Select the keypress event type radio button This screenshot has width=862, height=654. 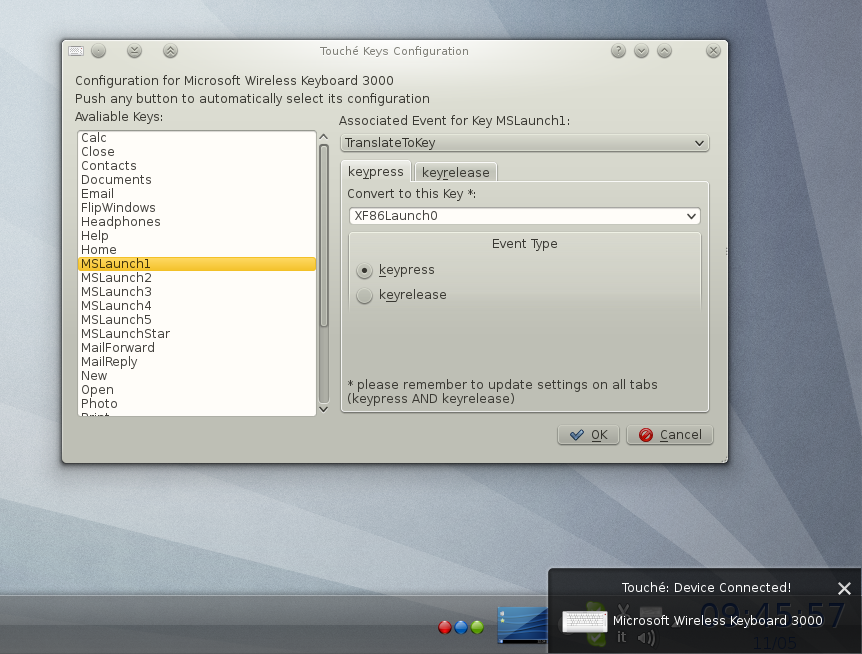(364, 270)
